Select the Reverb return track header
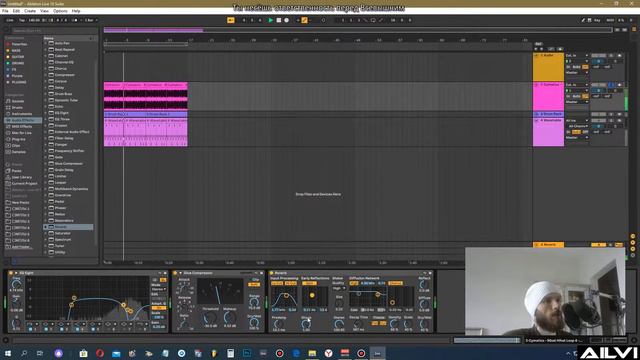Image resolution: width=640 pixels, height=360 pixels. click(548, 244)
